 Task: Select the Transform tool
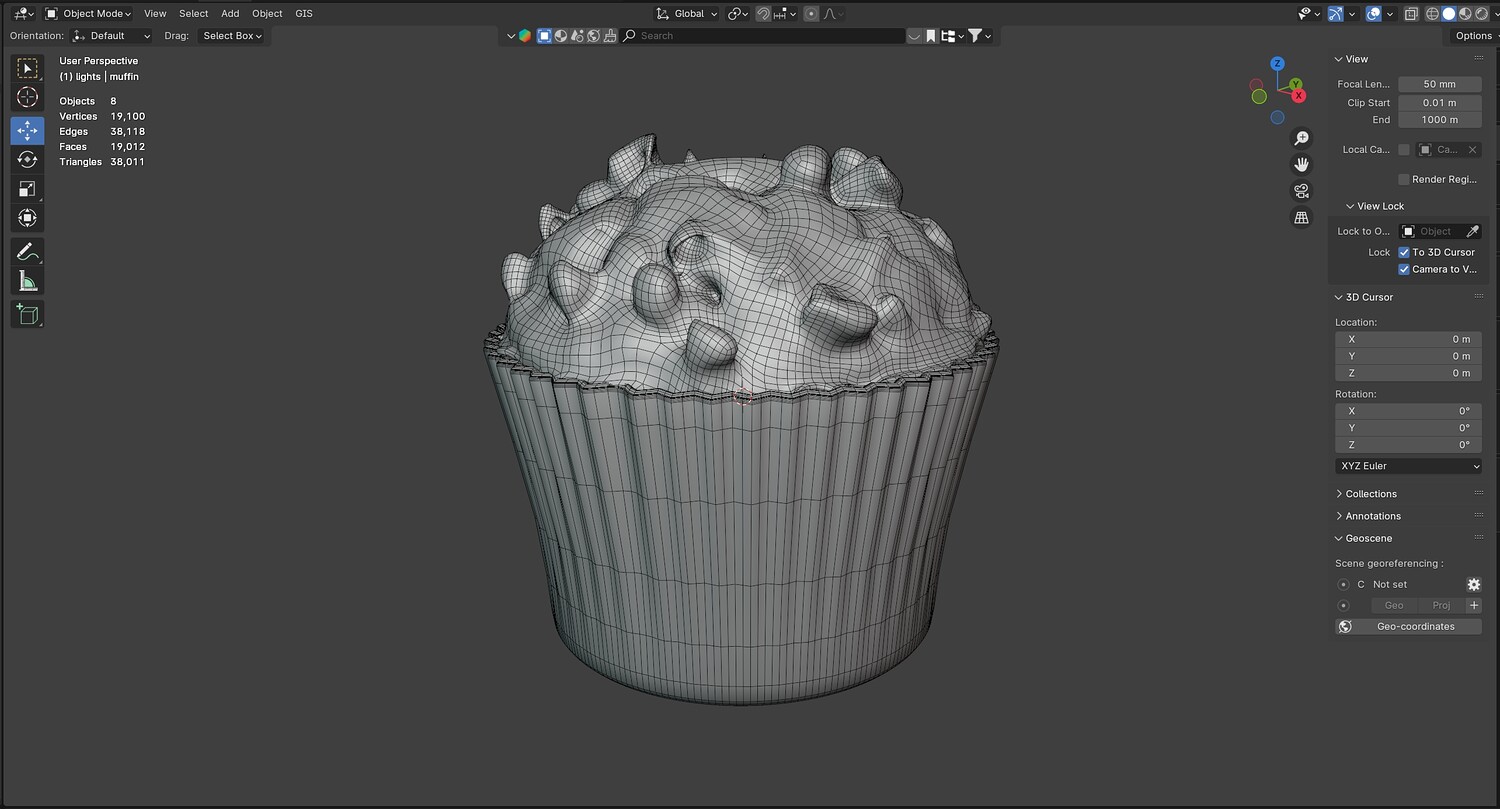[x=27, y=218]
